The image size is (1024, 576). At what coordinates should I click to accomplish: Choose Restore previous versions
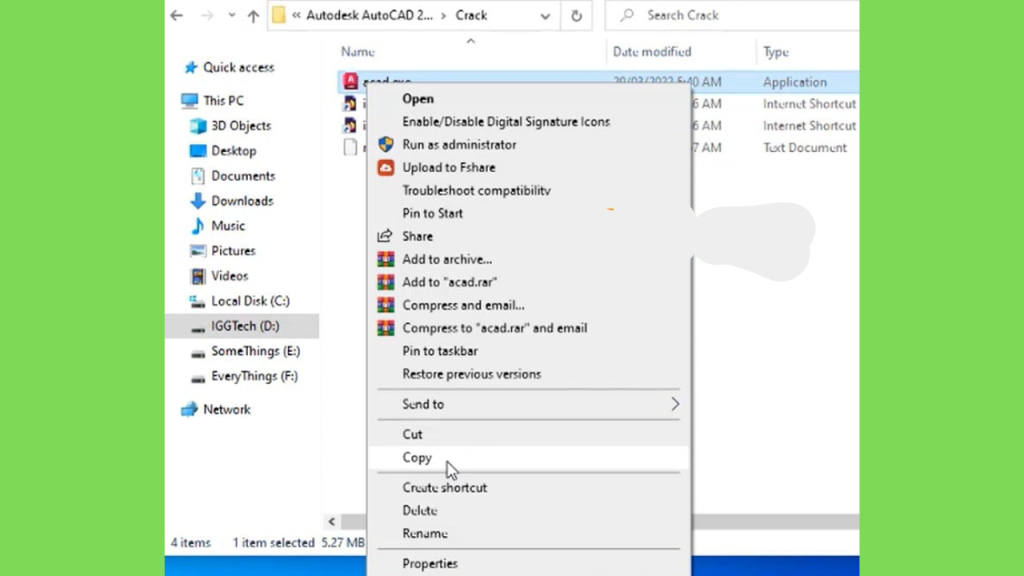point(528,374)
